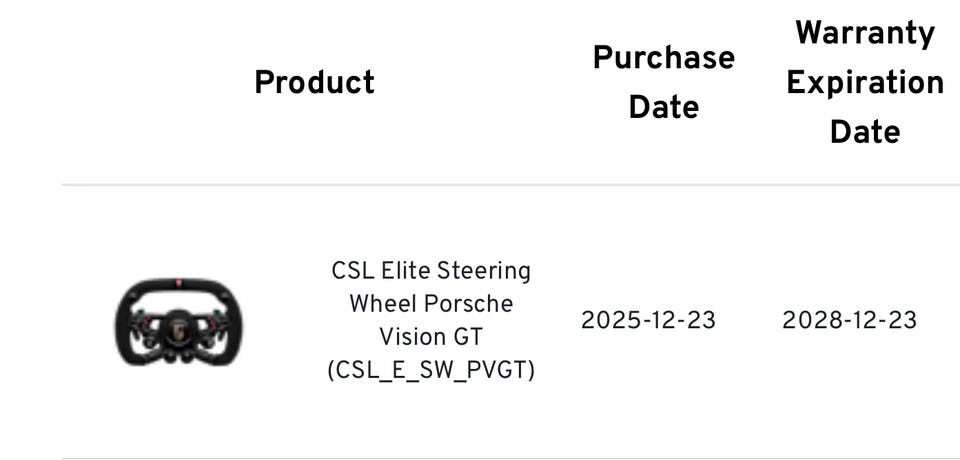Click the Vision GT text line
The image size is (960, 460).
coord(431,337)
